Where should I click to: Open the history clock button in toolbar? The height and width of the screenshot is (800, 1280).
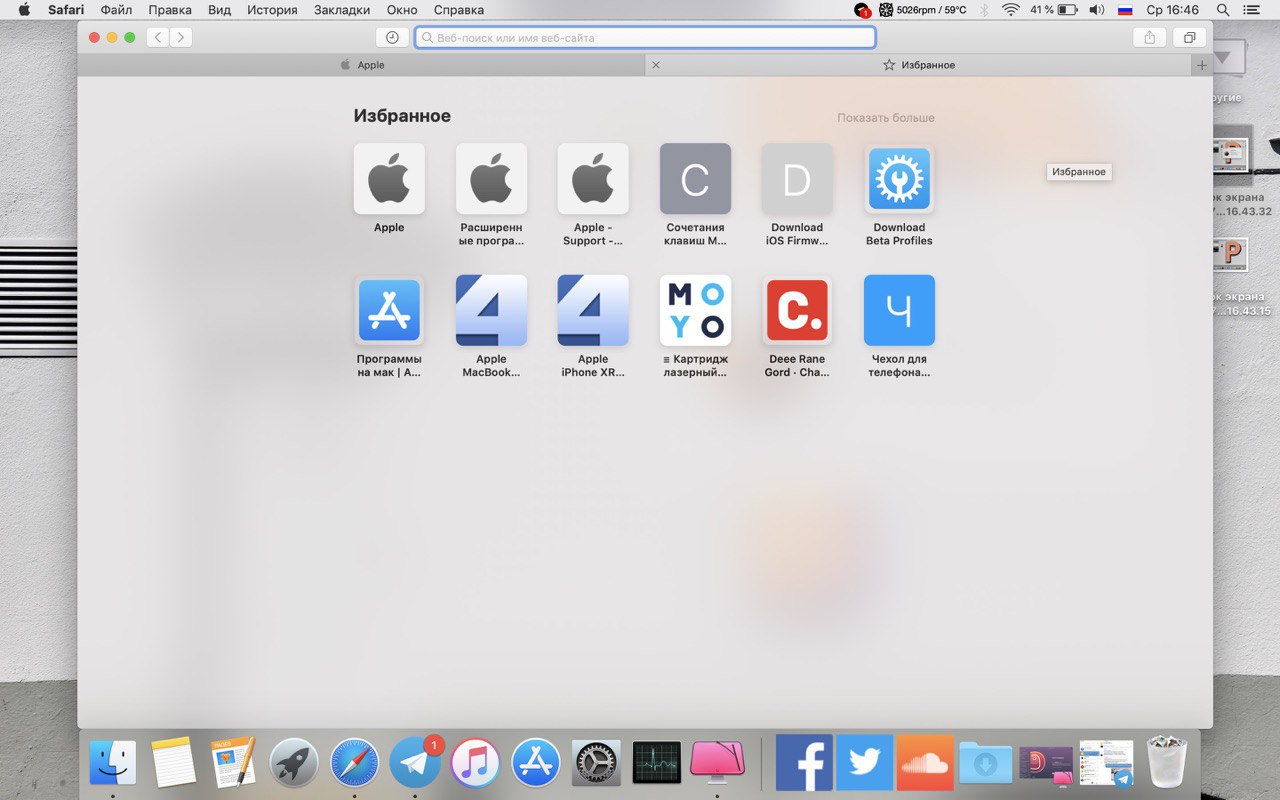[392, 37]
